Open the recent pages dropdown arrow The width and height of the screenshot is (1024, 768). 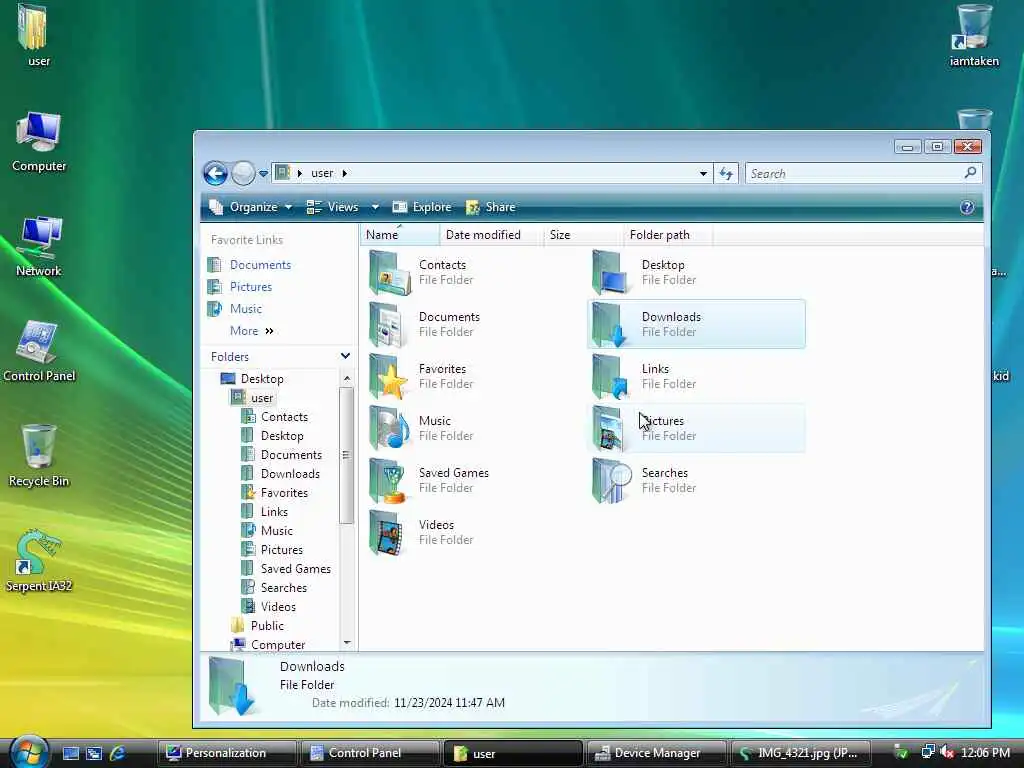pos(263,174)
